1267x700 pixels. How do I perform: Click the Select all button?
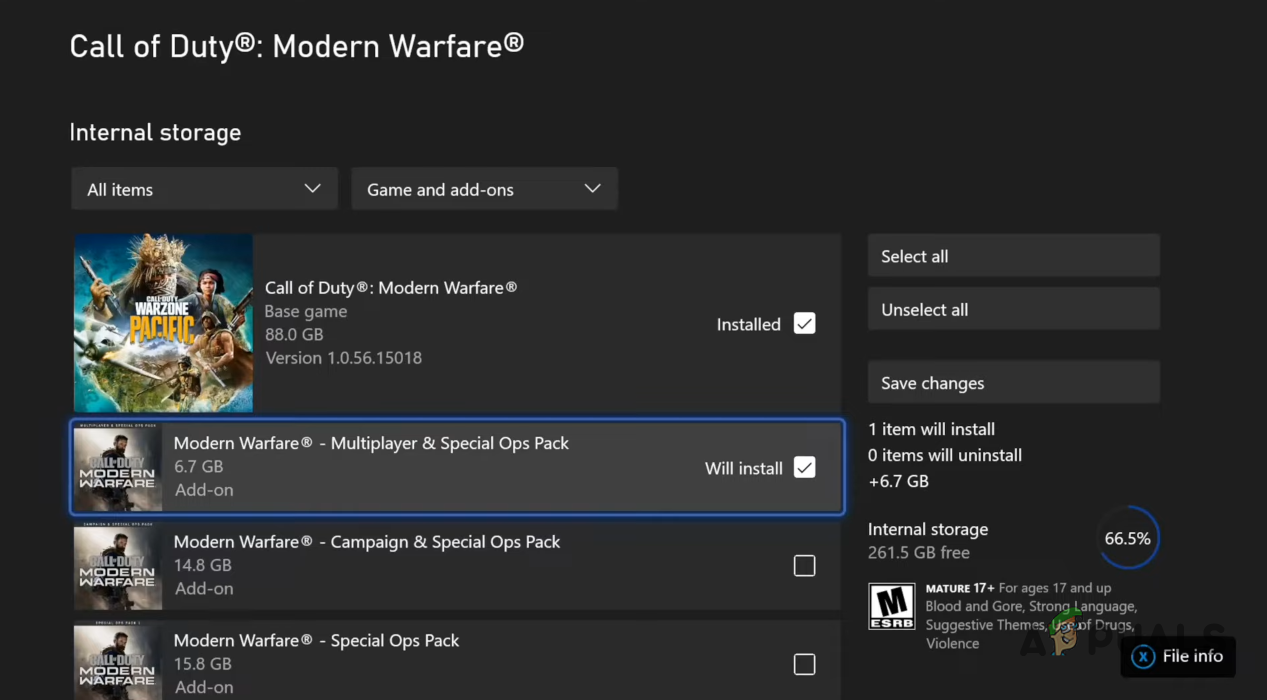pyautogui.click(x=1013, y=256)
